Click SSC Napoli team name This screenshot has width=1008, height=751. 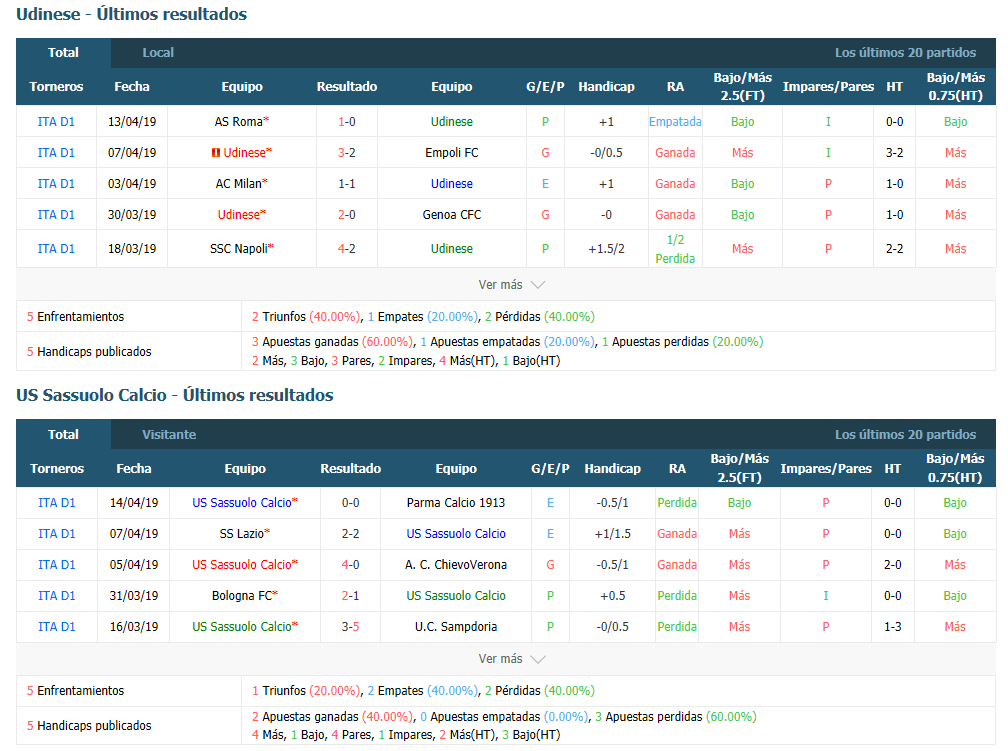(x=238, y=249)
